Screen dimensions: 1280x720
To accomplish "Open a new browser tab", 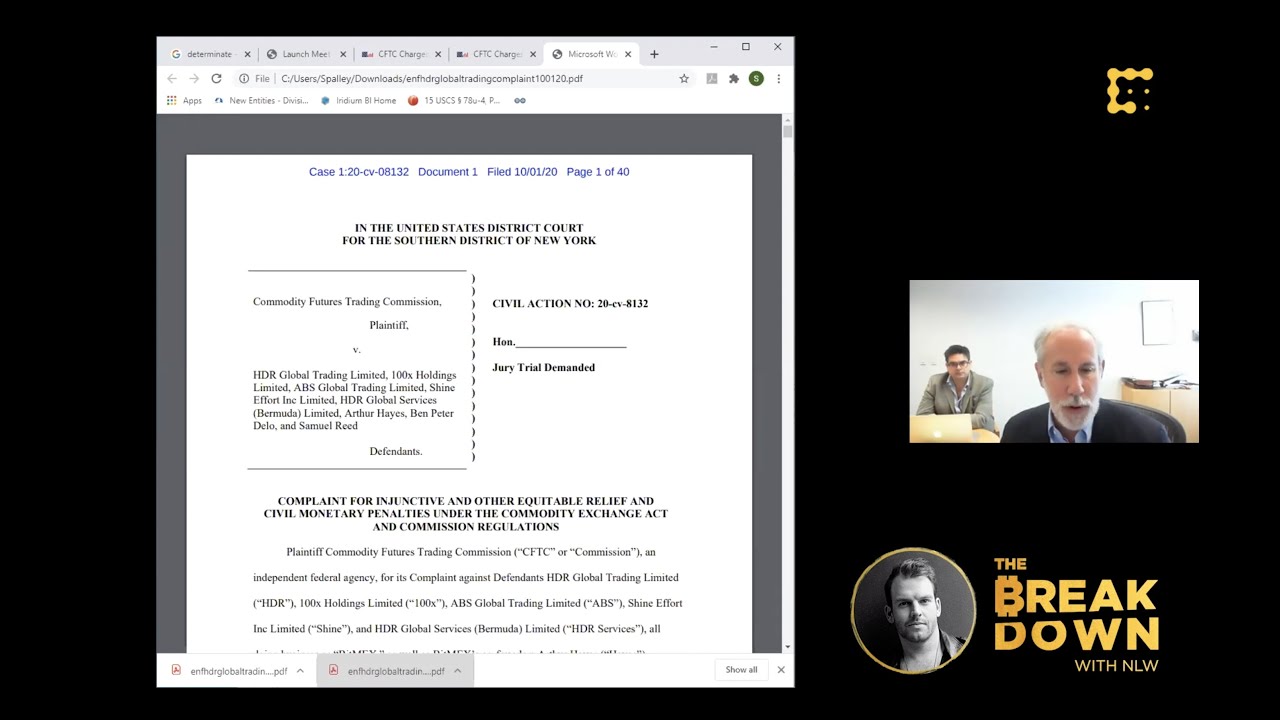I will point(654,54).
